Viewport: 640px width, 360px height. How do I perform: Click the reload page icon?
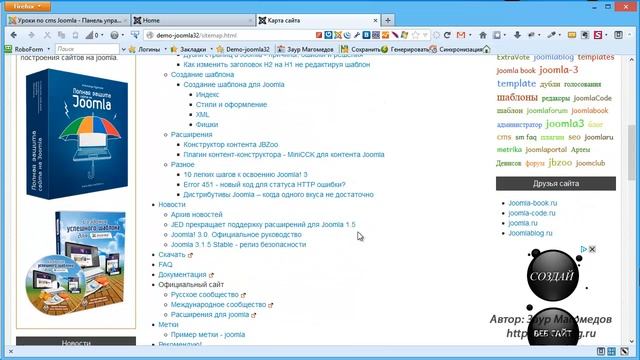pyautogui.click(x=447, y=35)
